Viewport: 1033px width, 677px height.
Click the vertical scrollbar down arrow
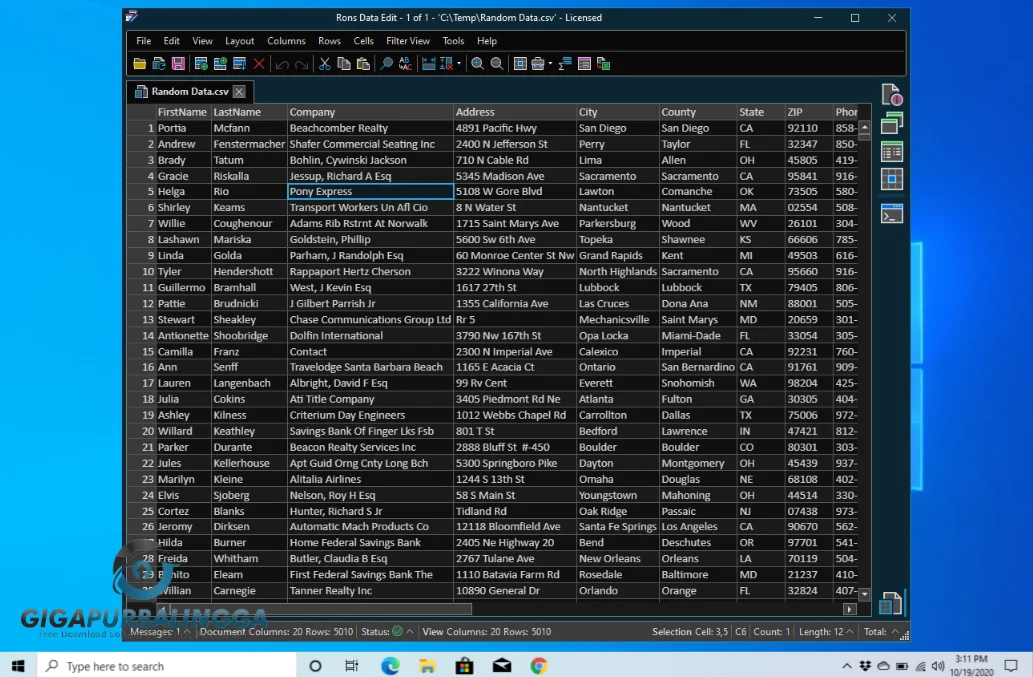[864, 594]
